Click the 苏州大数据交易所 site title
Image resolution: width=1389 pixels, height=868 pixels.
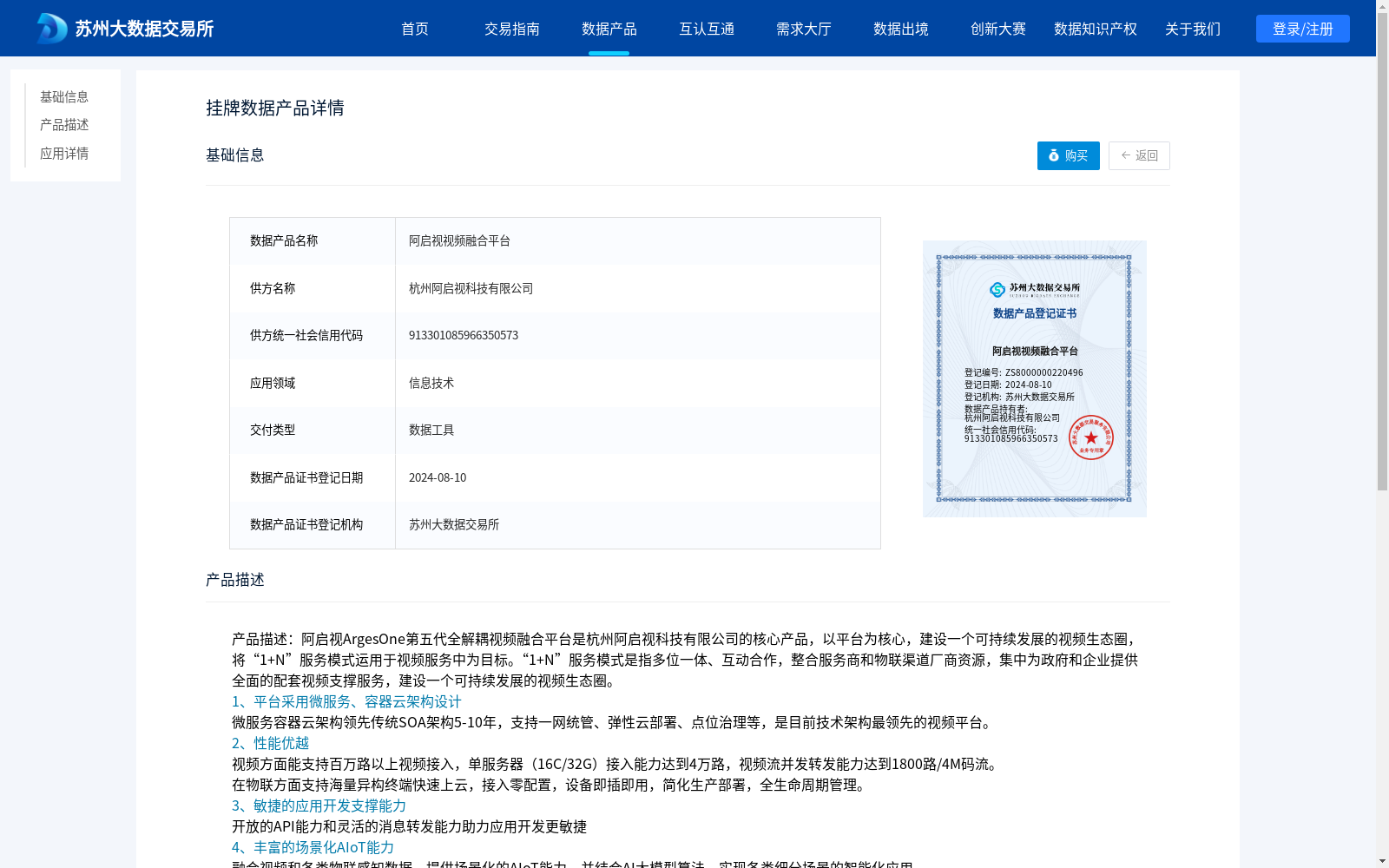[x=144, y=29]
